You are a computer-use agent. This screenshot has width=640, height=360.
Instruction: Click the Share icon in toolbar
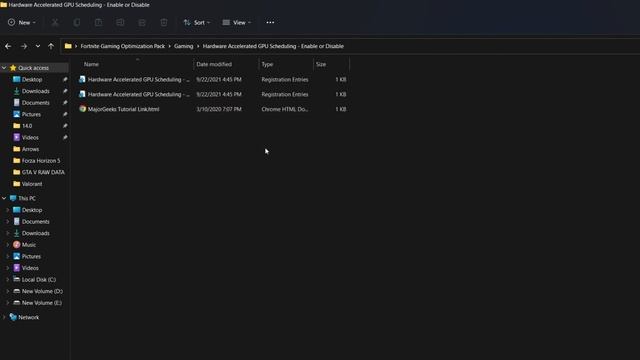tap(142, 22)
